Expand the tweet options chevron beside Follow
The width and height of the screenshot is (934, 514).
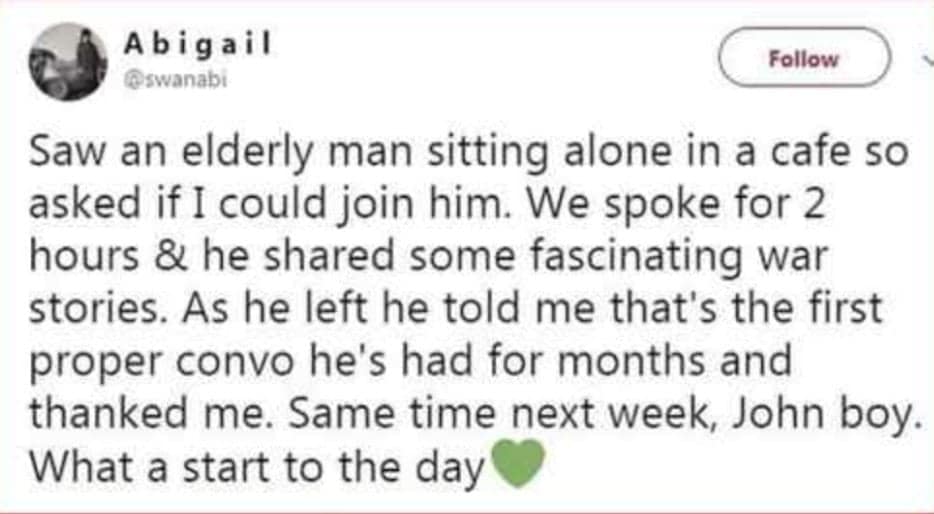(926, 58)
